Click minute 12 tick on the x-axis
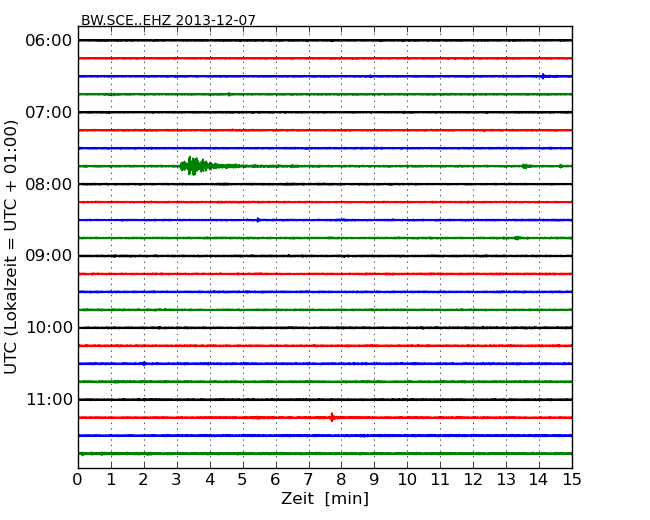Image resolution: width=650 pixels, height=520 pixels. pos(473,479)
